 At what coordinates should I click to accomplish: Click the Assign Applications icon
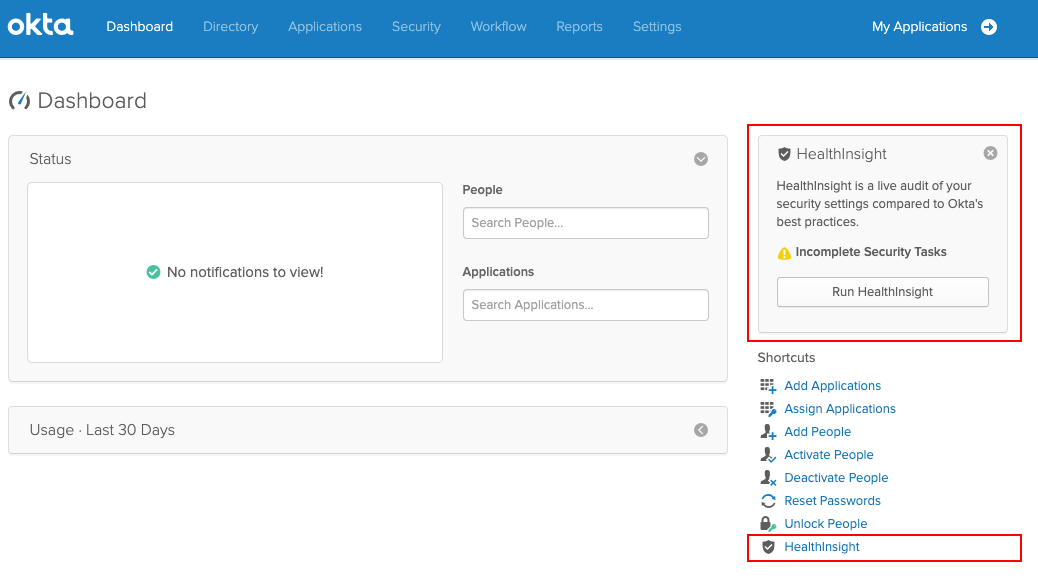(x=768, y=409)
